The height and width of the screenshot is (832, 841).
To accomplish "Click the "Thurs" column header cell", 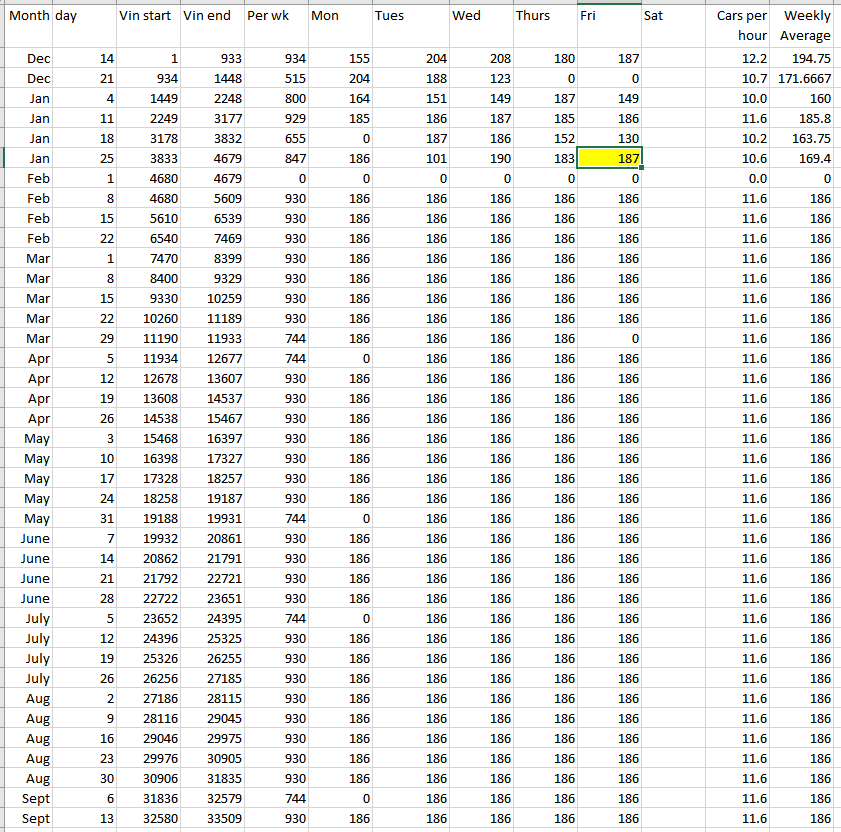I will pos(545,16).
